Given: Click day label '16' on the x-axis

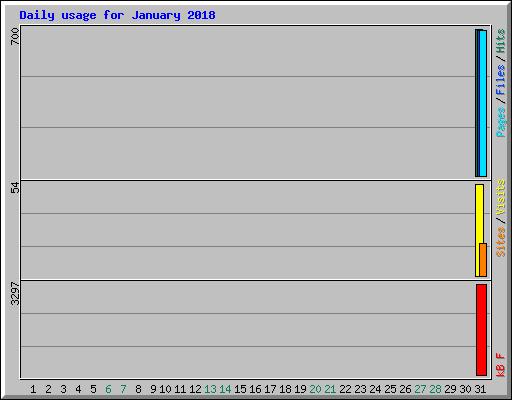Looking at the screenshot, I should [x=255, y=389].
